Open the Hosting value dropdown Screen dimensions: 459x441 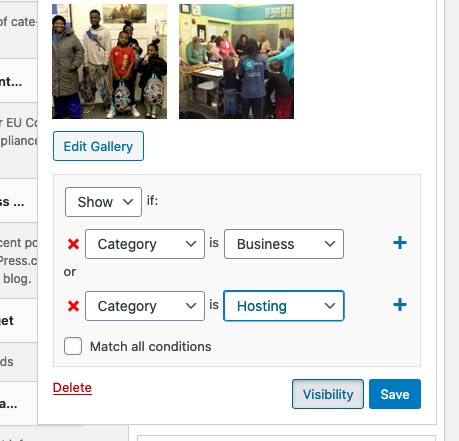tap(284, 306)
